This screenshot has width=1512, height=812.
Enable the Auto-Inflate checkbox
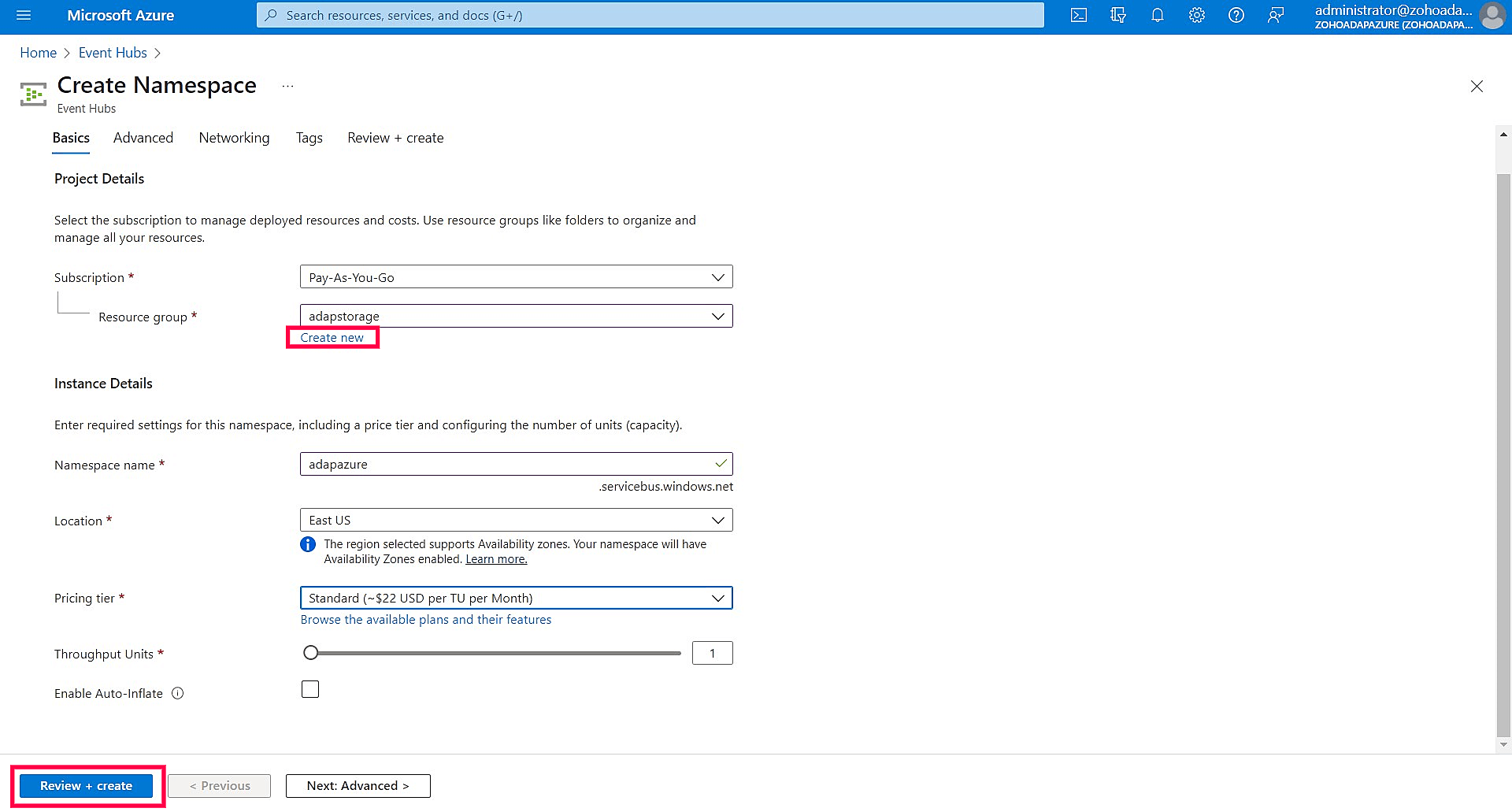pyautogui.click(x=310, y=689)
